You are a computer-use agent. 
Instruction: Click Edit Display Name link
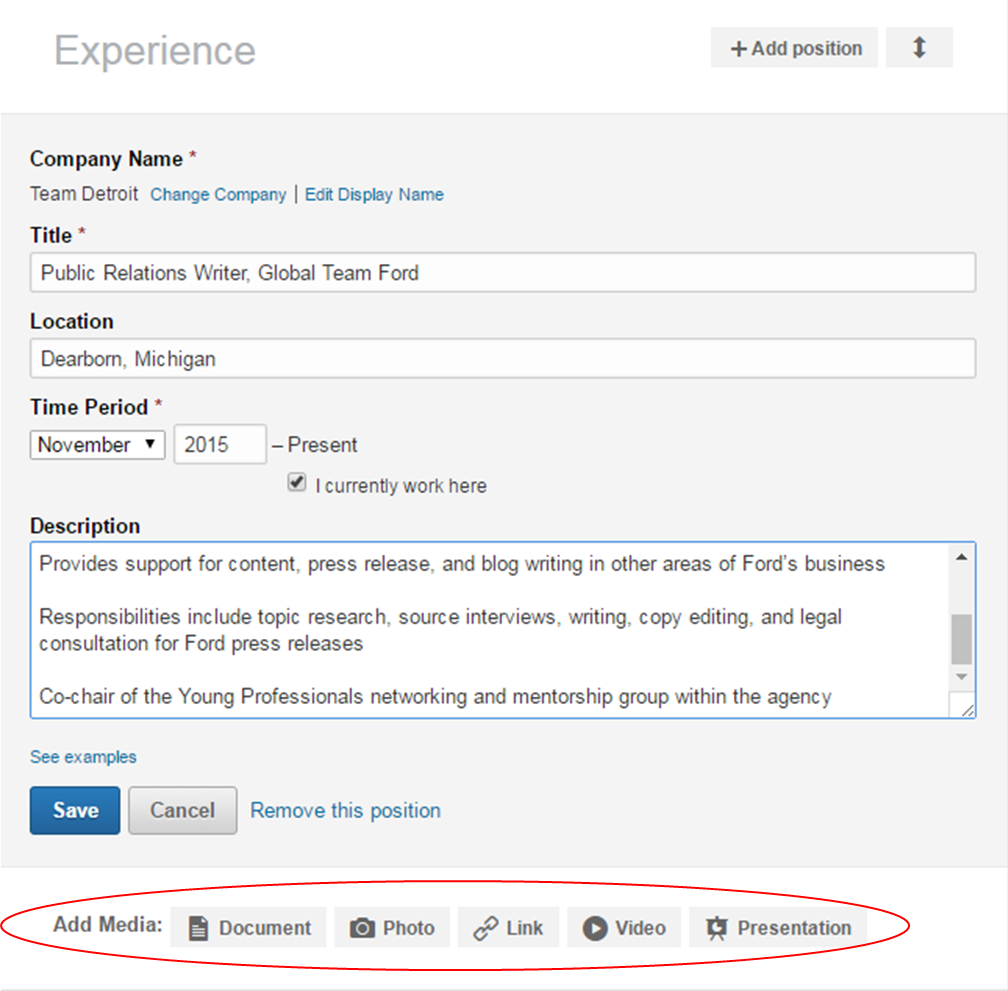point(374,194)
